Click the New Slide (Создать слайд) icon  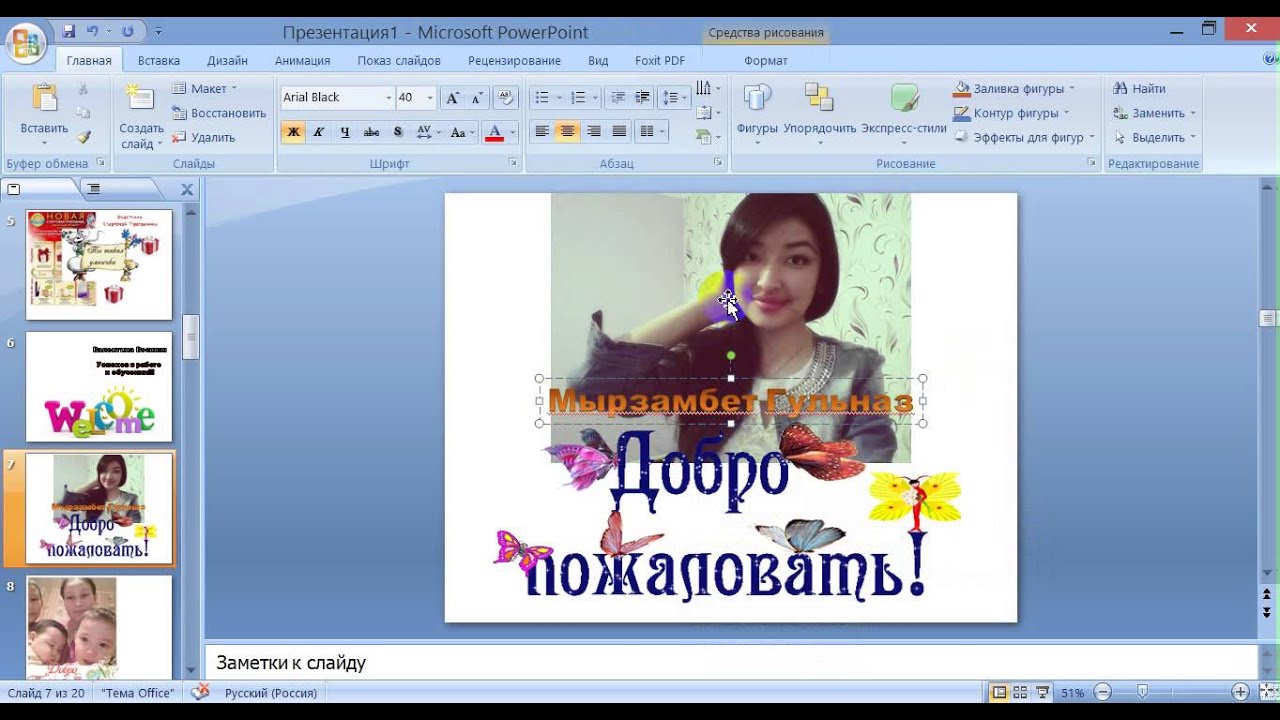pyautogui.click(x=139, y=99)
